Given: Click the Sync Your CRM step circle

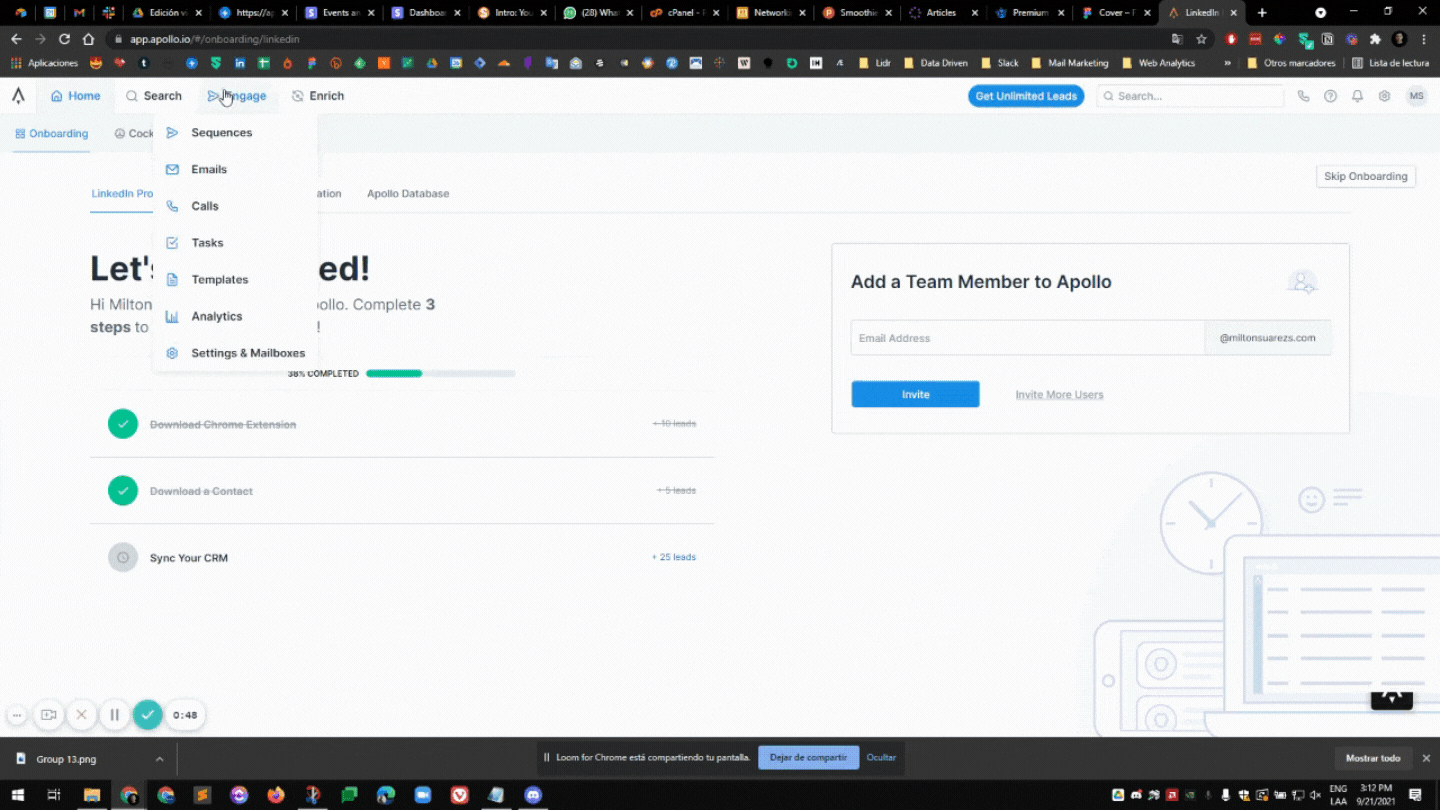Looking at the screenshot, I should pyautogui.click(x=123, y=558).
